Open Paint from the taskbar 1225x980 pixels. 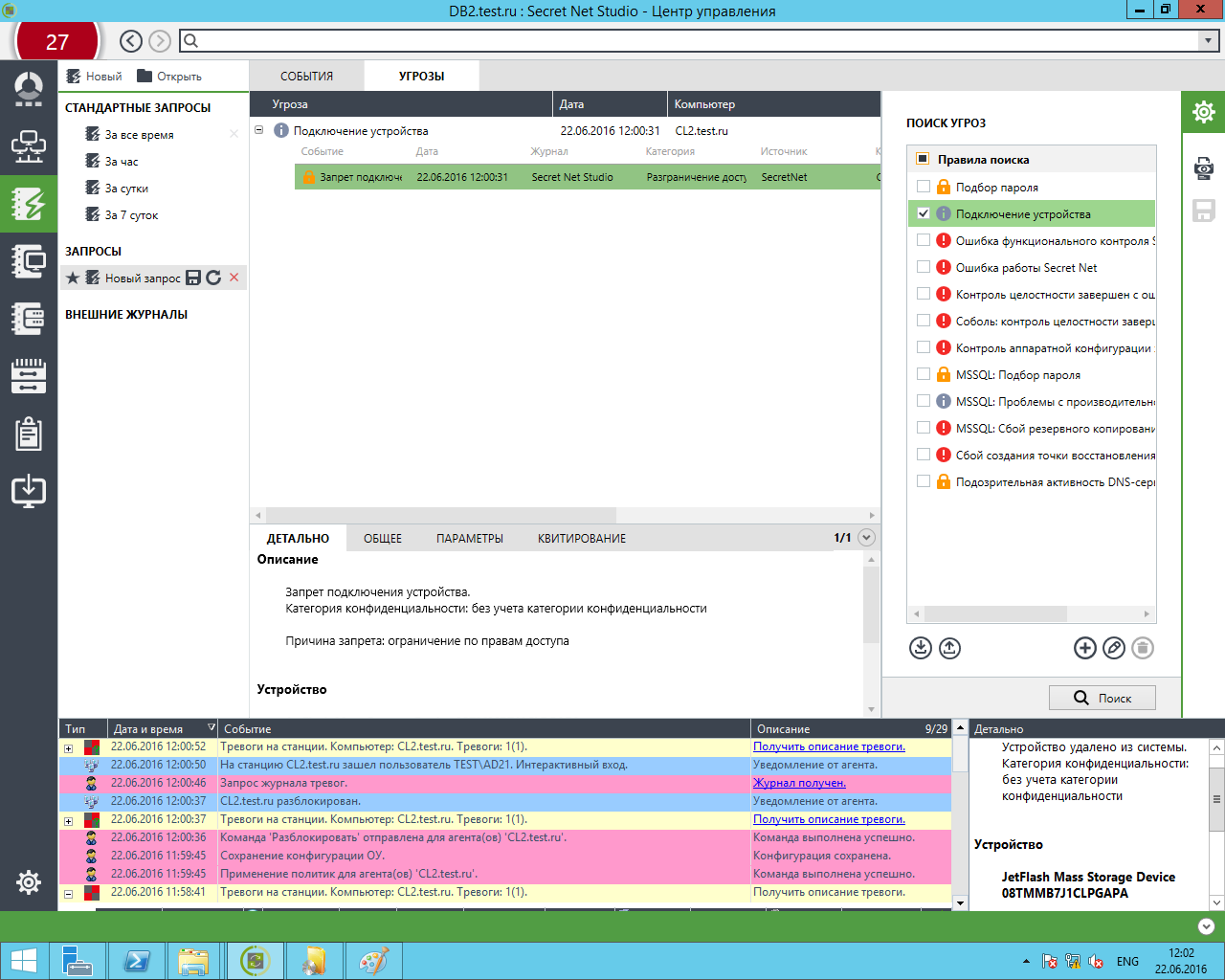click(372, 961)
